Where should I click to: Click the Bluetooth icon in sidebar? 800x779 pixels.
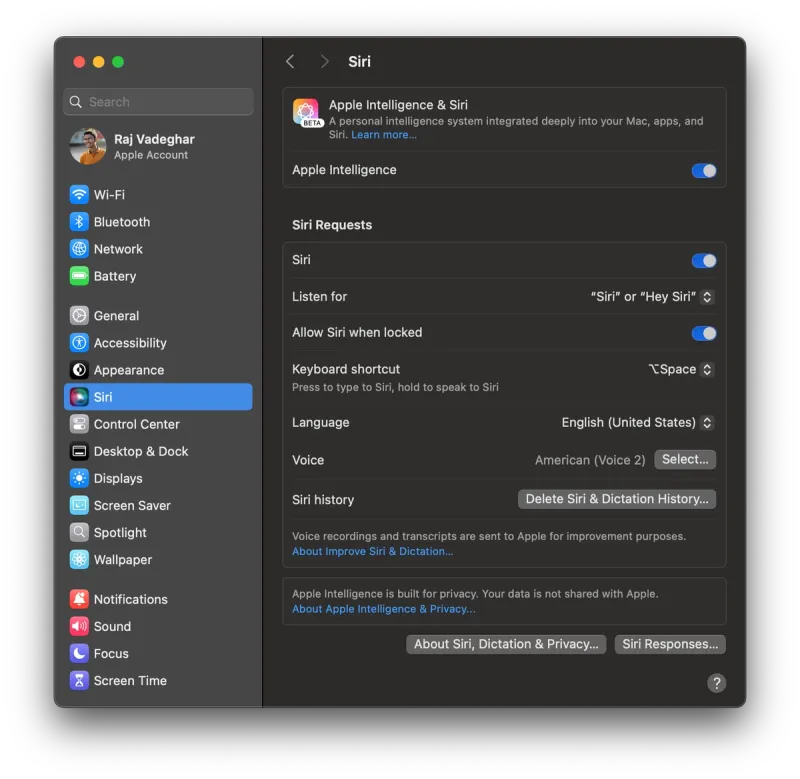pyautogui.click(x=79, y=221)
